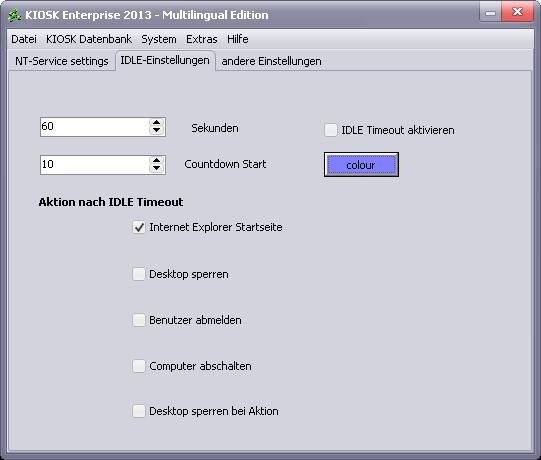Increase Countdown Start with up arrow
The image size is (541, 460).
(157, 160)
